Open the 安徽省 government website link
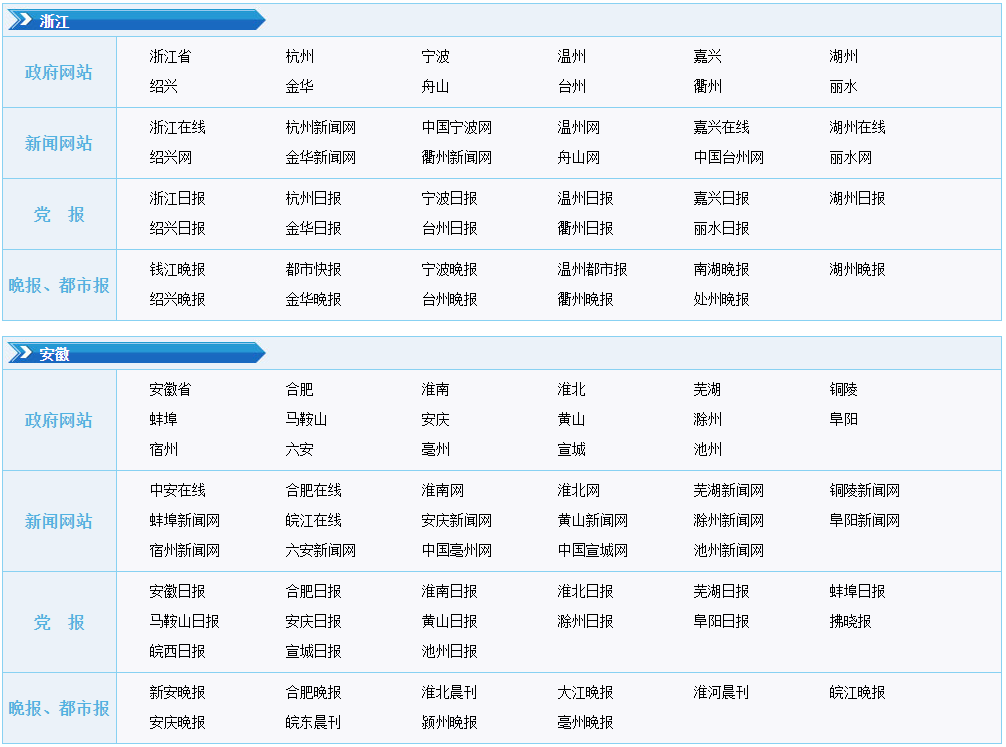Screen dimensions: 1006x747 point(170,390)
